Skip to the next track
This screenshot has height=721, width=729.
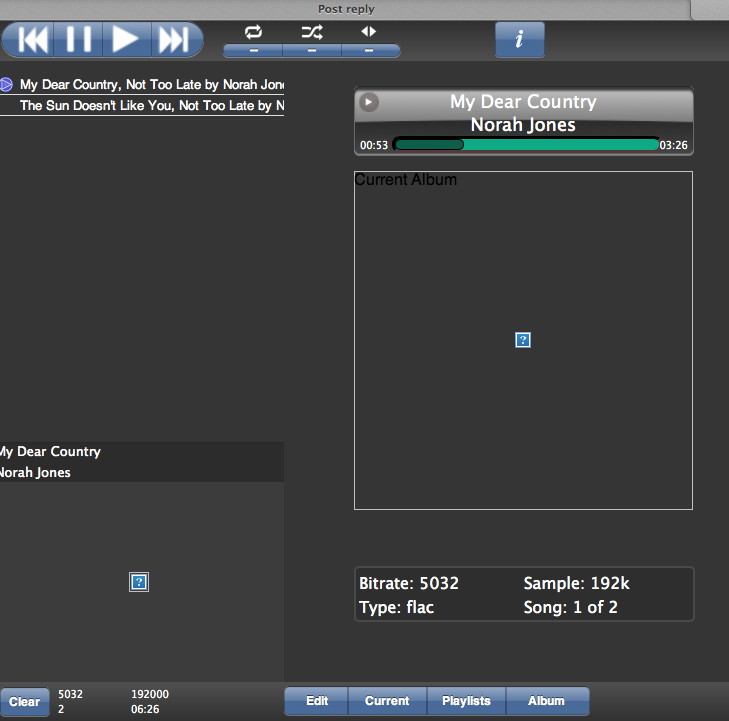pos(177,40)
